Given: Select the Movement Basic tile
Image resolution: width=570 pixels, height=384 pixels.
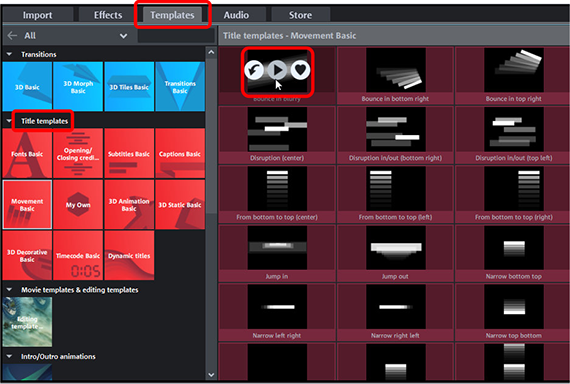Looking at the screenshot, I should pos(27,204).
